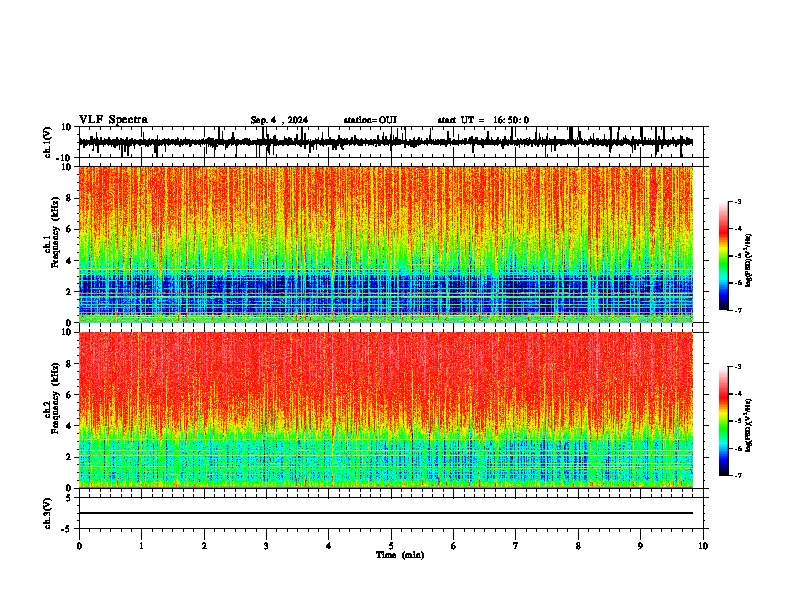Image resolution: width=792 pixels, height=612 pixels.
Task: Click the "6" kHz tick of ch.1 spectrogram
Action: point(69,229)
